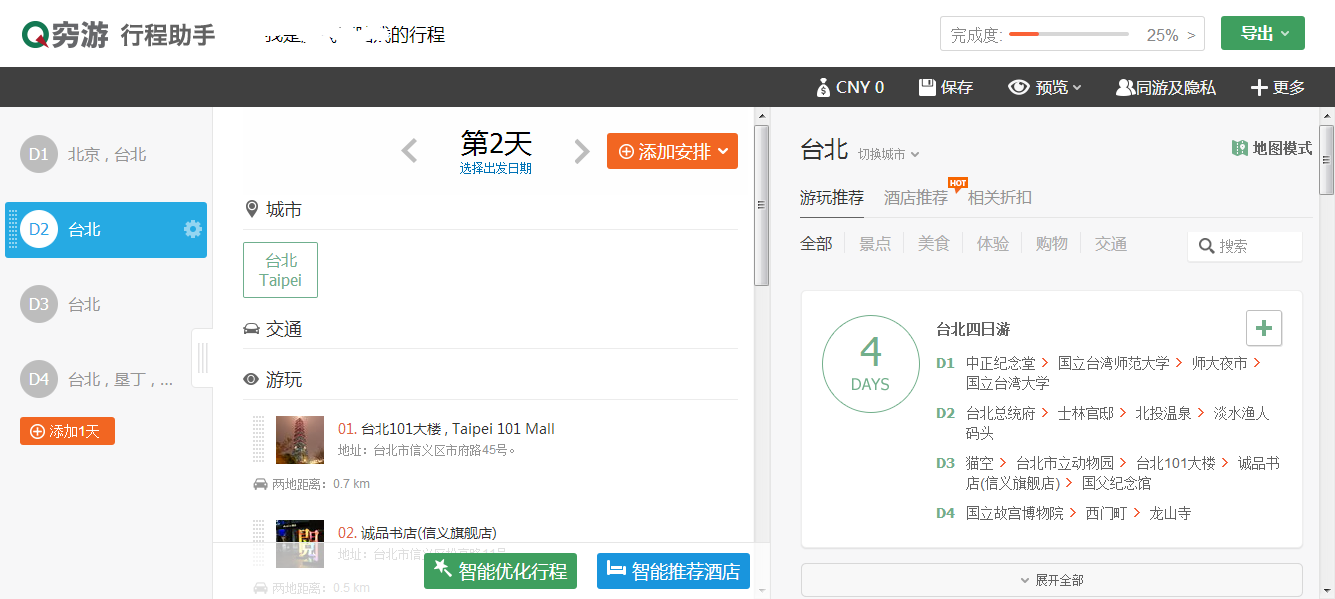This screenshot has height=599, width=1335.
Task: Click the center itinerary panel scrollbar
Action: [762, 207]
